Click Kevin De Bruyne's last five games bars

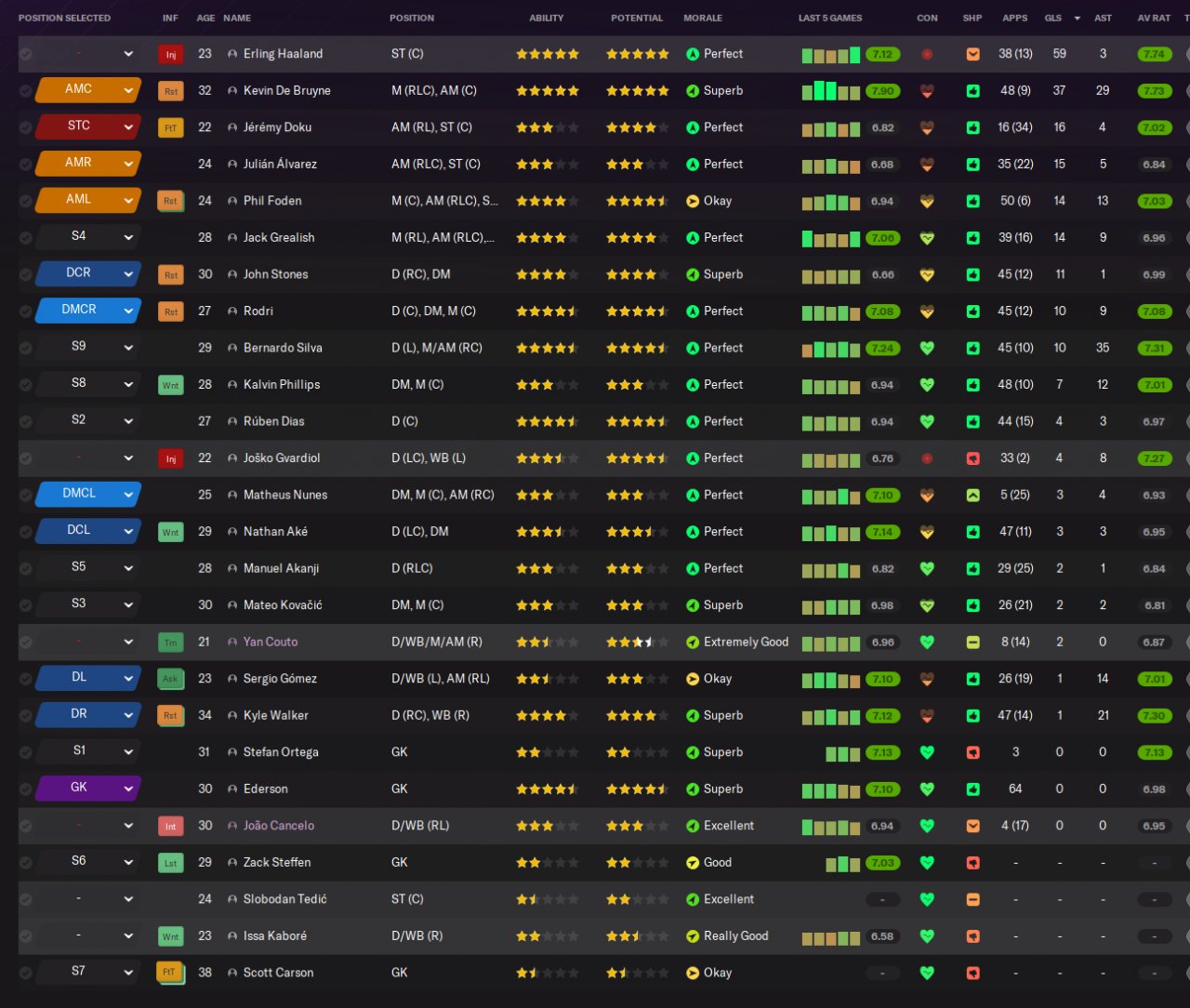pos(830,91)
